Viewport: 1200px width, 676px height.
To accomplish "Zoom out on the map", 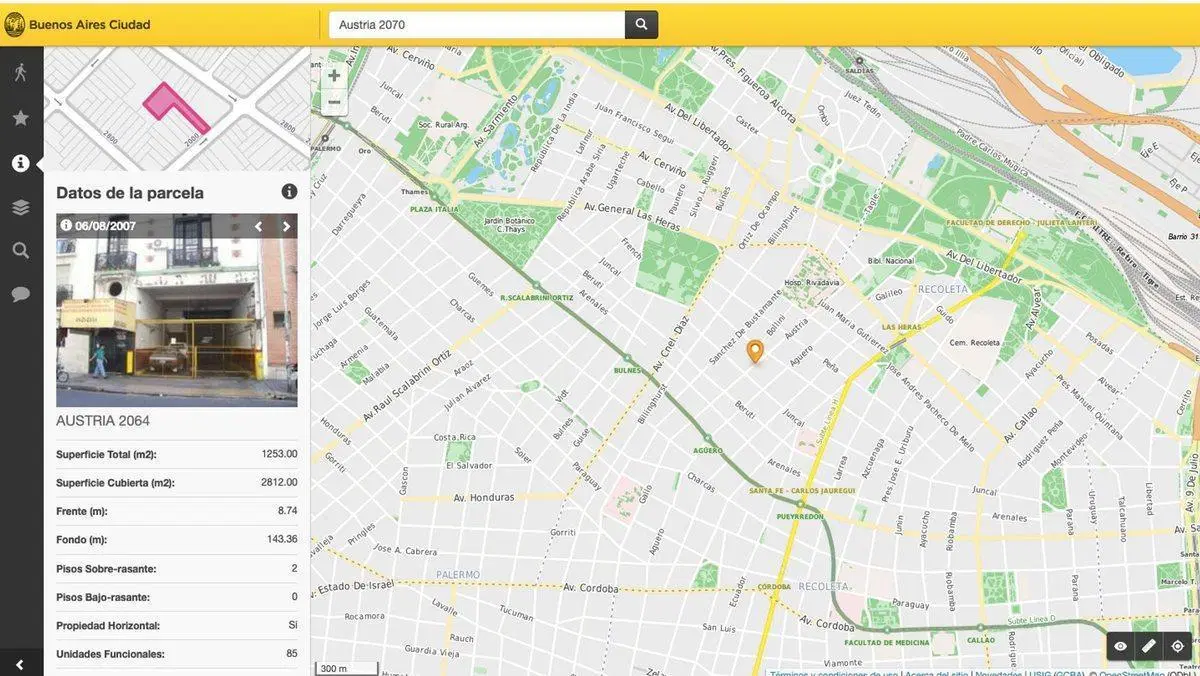I will tap(334, 102).
